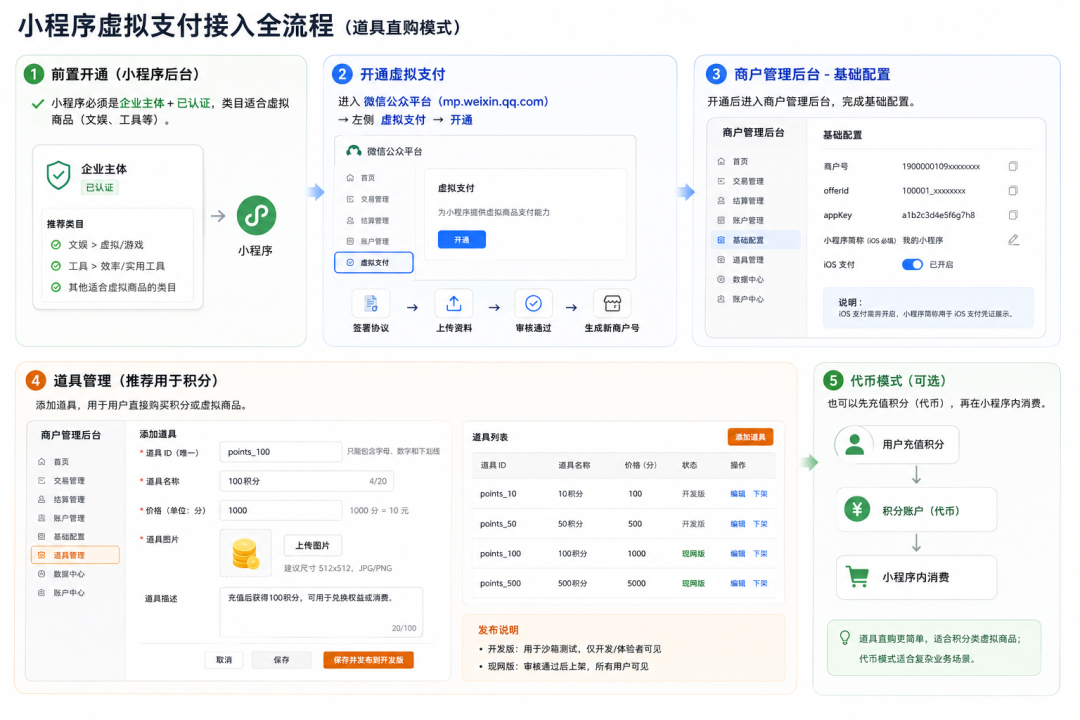Click the green check before 文娱 > 虚拟/游戏
Image resolution: width=1080 pixels, height=720 pixels.
pyautogui.click(x=56, y=245)
